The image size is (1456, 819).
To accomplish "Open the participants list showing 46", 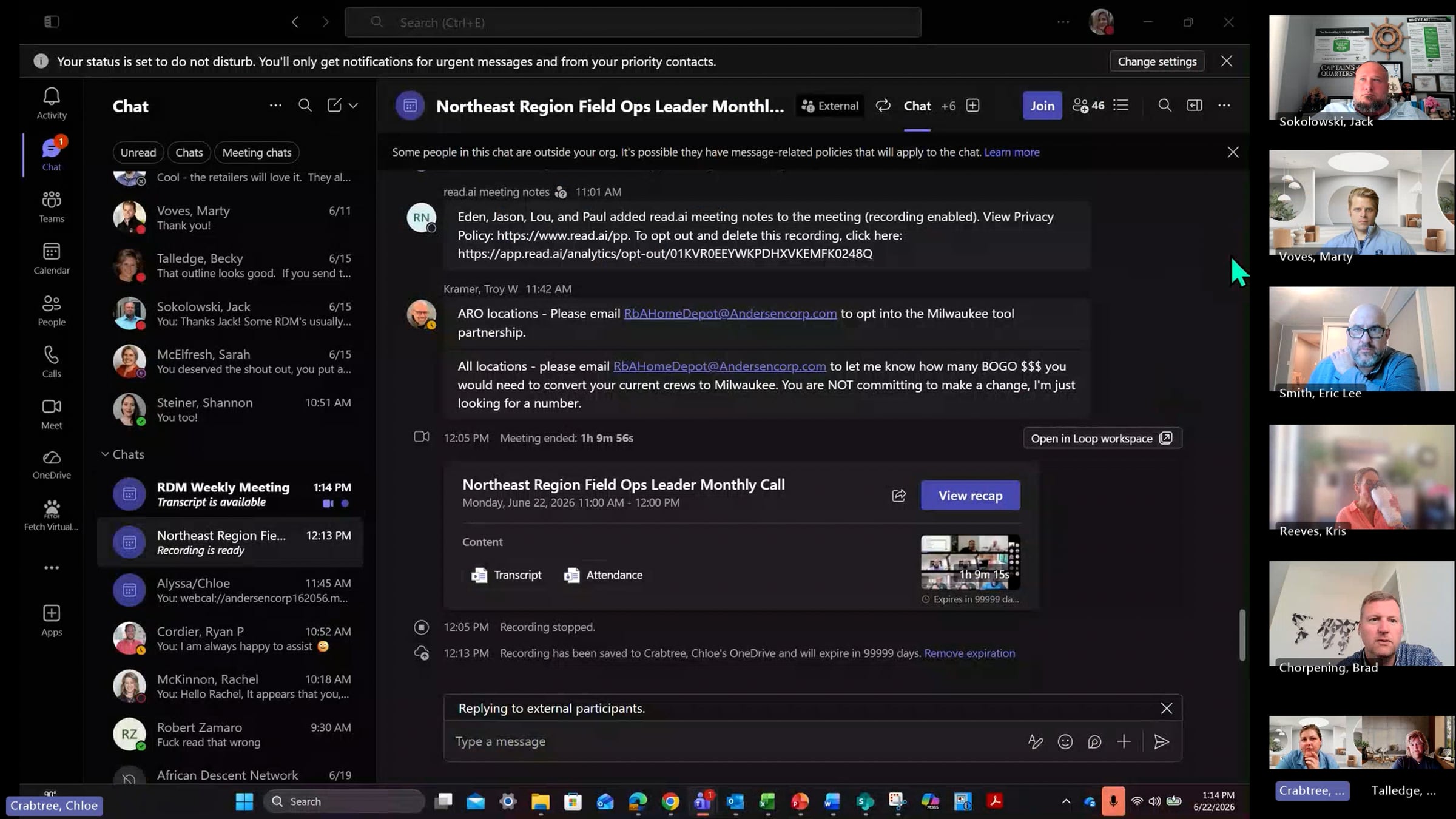I will pos(1088,106).
